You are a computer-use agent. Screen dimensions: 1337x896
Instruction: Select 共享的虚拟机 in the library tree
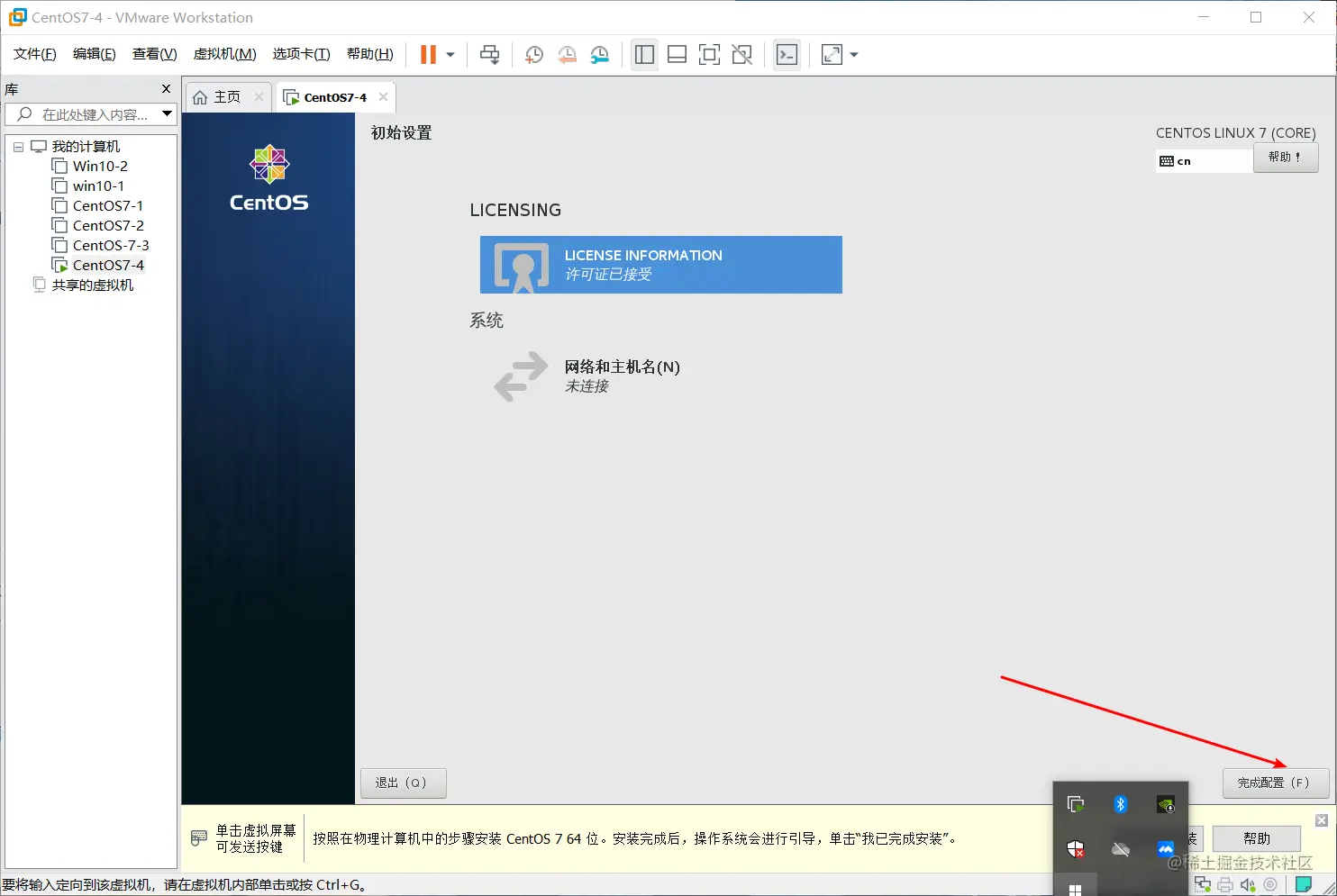[x=93, y=285]
